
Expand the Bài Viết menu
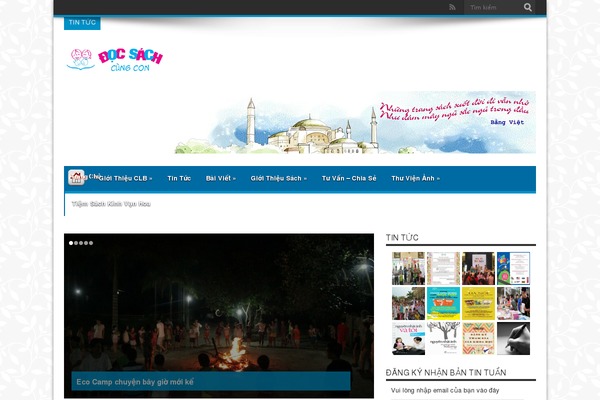(x=221, y=178)
